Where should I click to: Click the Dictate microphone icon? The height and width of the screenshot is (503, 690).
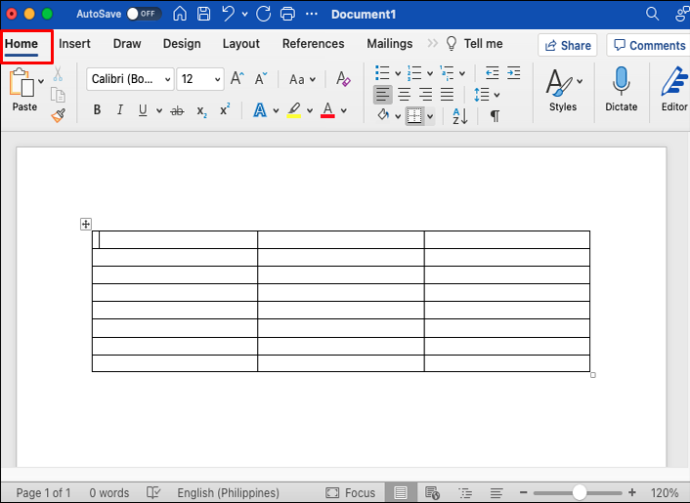[621, 81]
